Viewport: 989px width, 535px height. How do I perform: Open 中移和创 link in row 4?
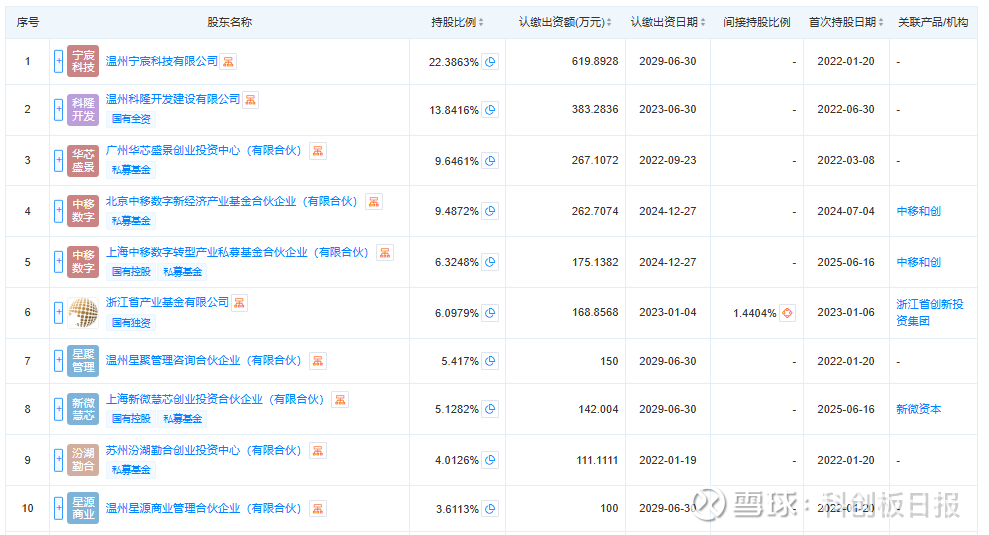coord(918,211)
